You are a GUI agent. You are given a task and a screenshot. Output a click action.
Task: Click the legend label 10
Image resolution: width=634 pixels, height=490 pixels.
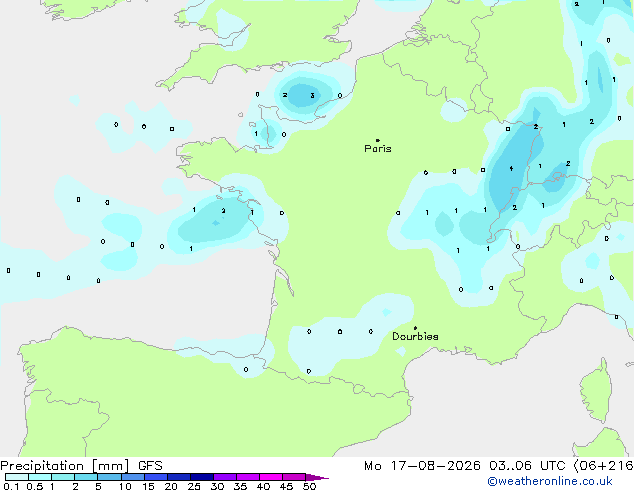point(125,486)
